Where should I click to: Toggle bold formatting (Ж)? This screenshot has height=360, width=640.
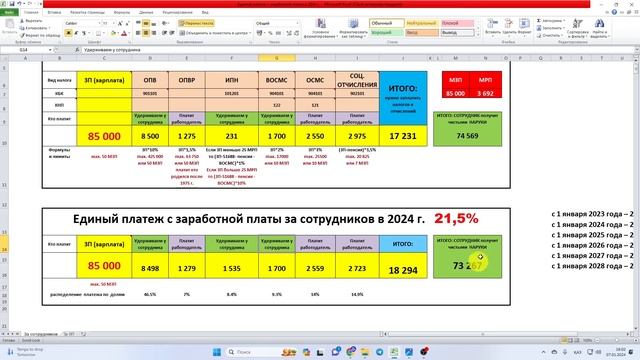pos(68,33)
